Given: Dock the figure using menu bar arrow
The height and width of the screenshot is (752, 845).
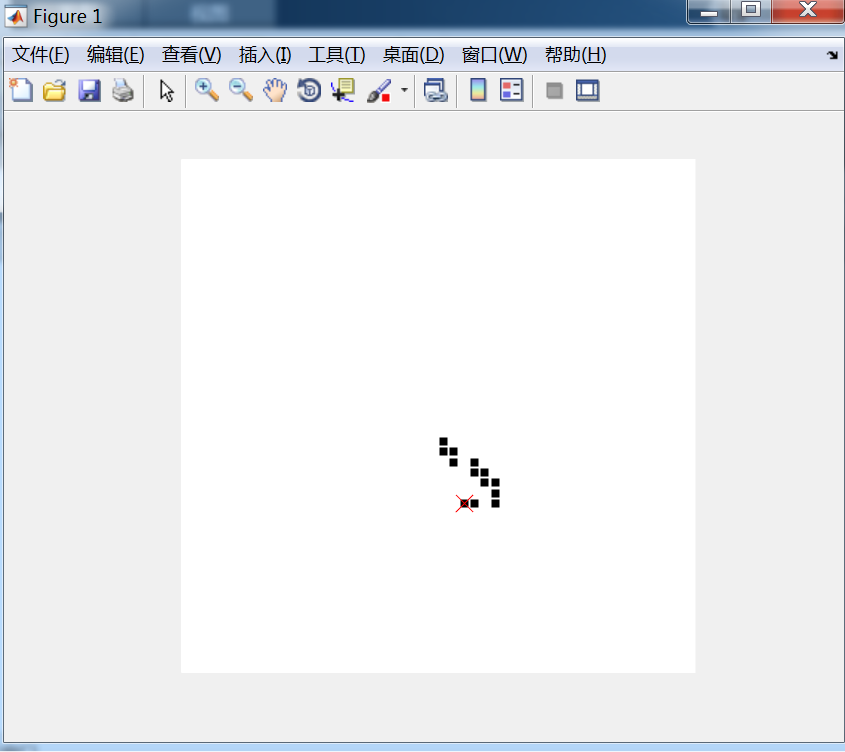Looking at the screenshot, I should coord(832,55).
